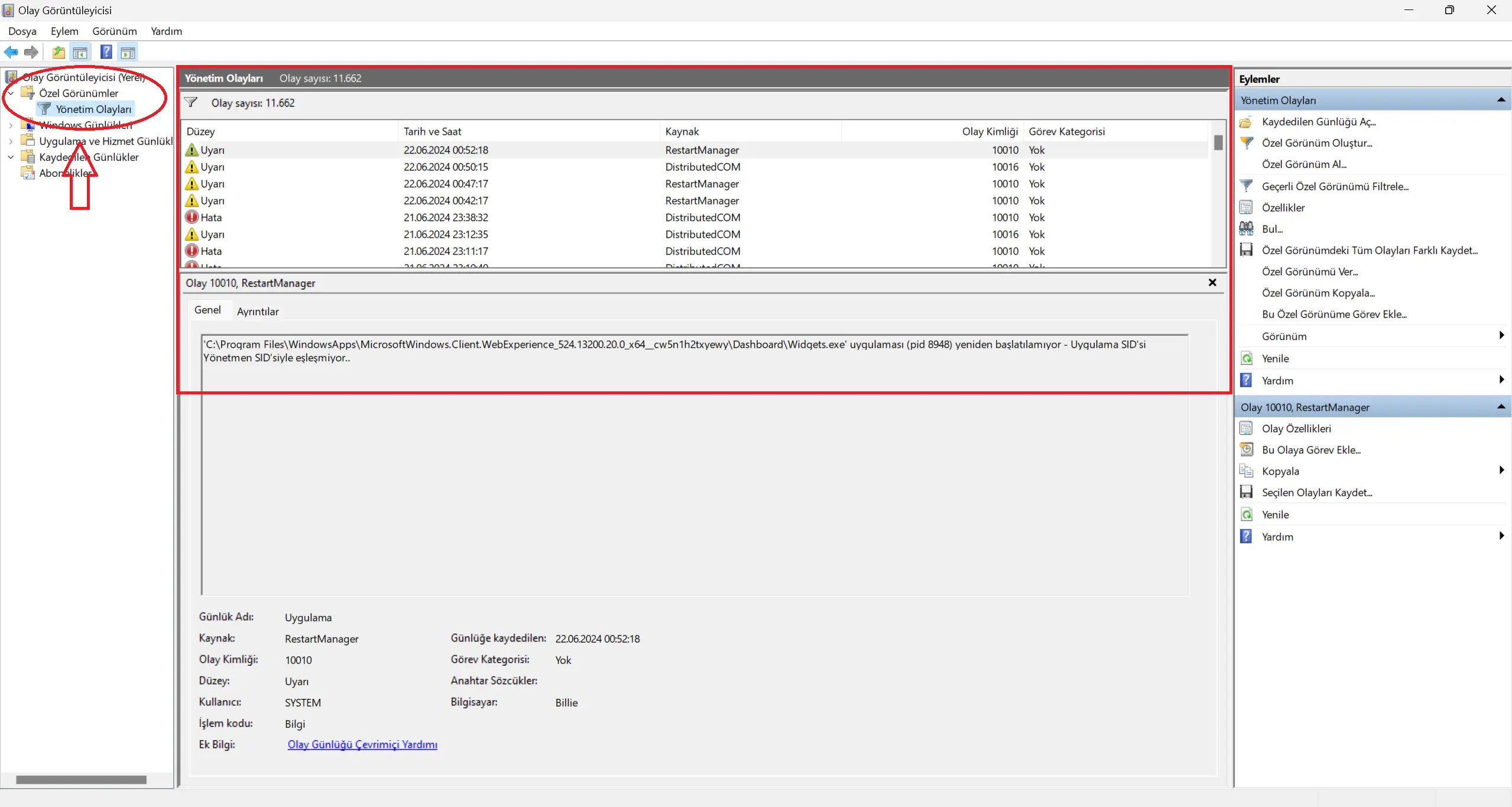The height and width of the screenshot is (807, 1512).
Task: Select the Uyarı event at 21.06.2024 23:12:35
Action: [x=696, y=234]
